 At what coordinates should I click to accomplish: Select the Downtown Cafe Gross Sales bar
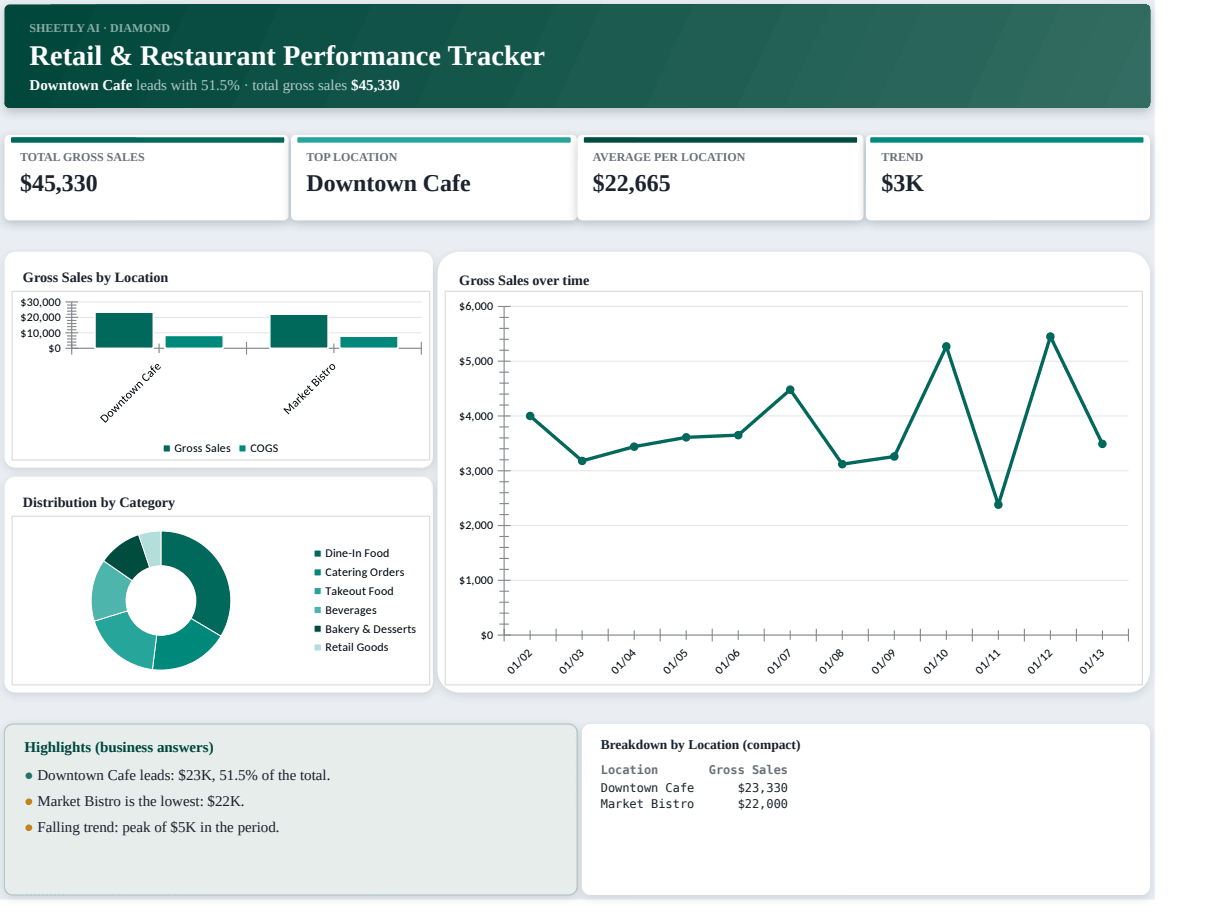(x=124, y=330)
